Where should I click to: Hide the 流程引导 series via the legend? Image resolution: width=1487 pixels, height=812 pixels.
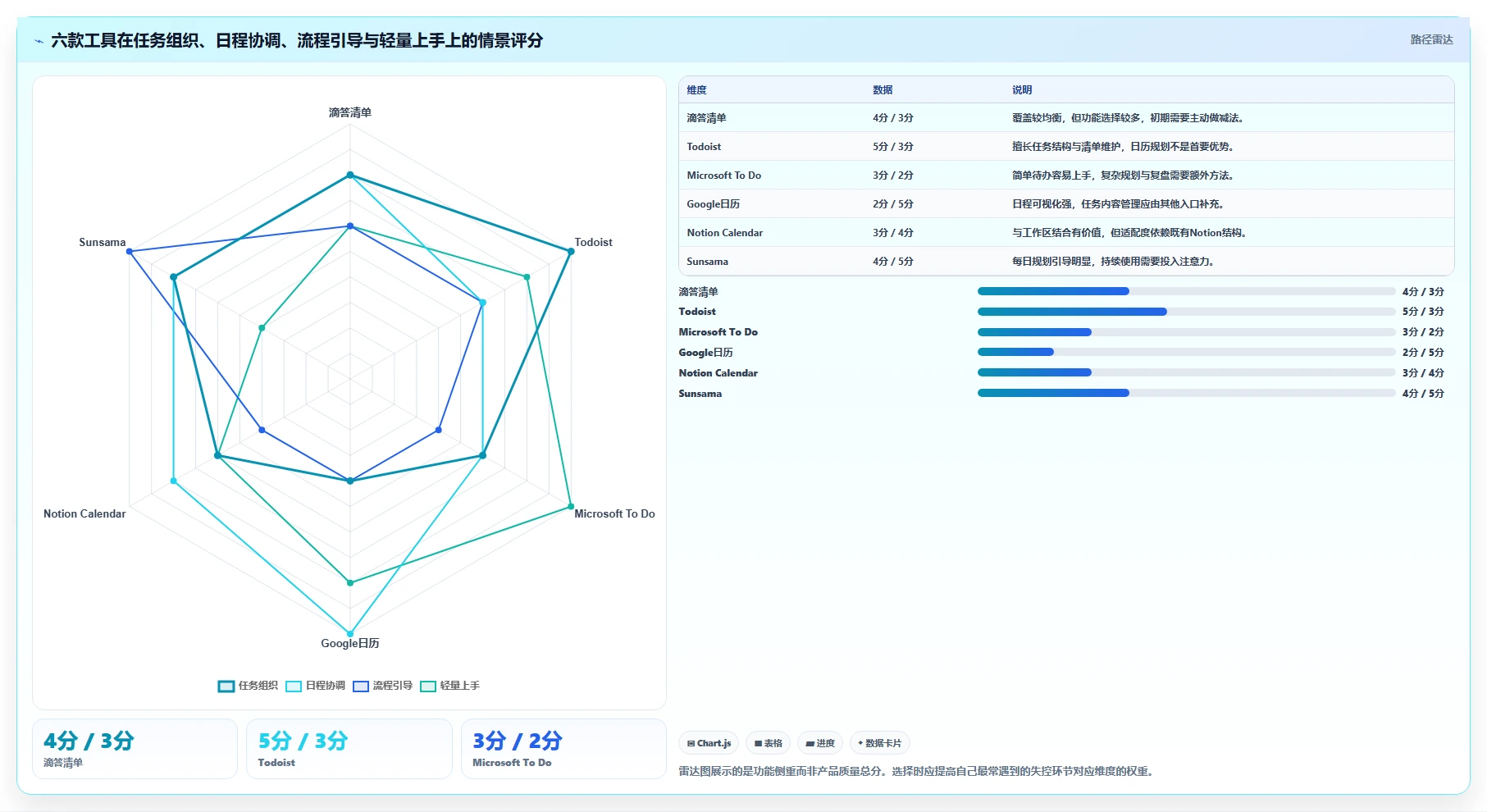[382, 686]
